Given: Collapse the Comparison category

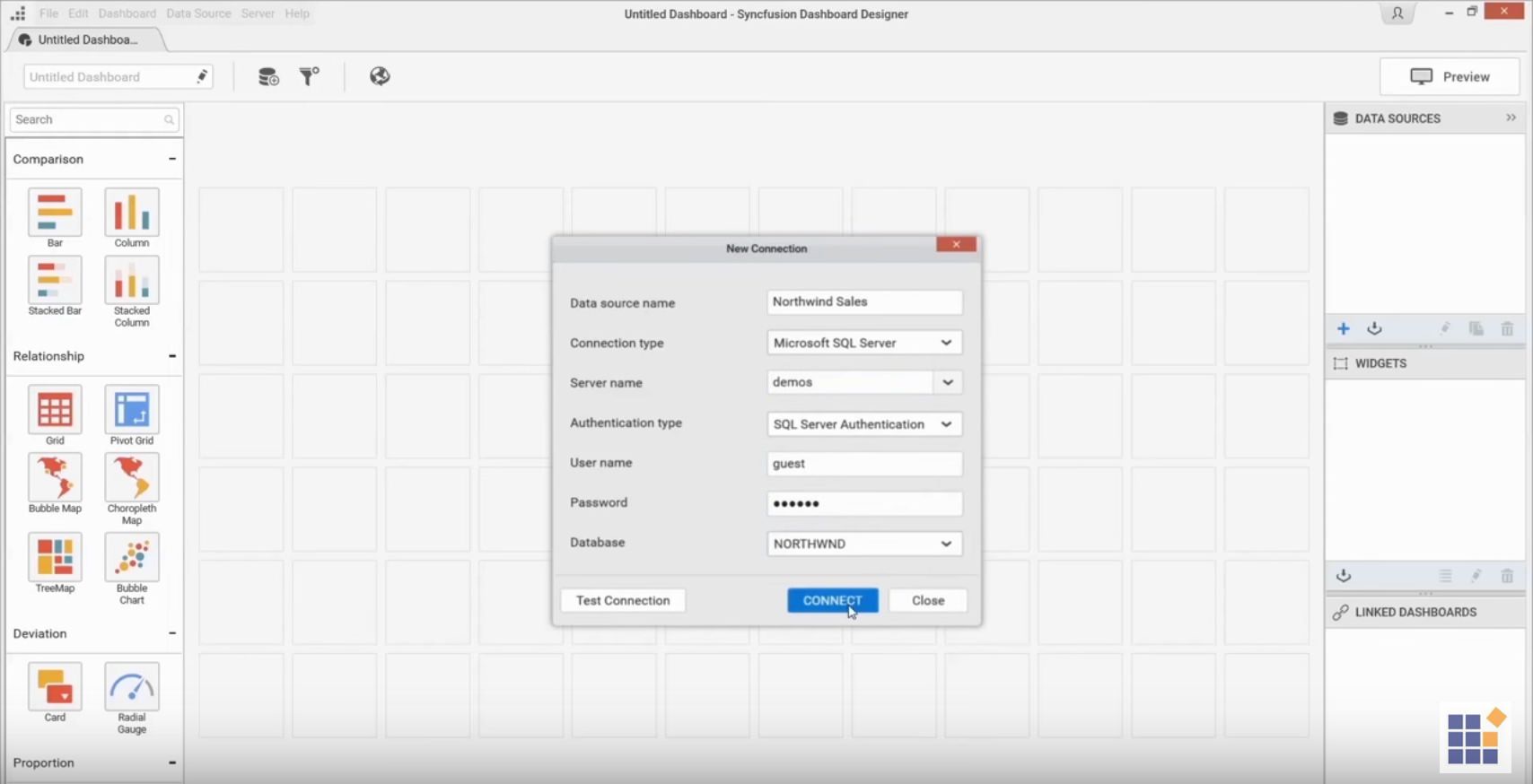Looking at the screenshot, I should (x=172, y=159).
